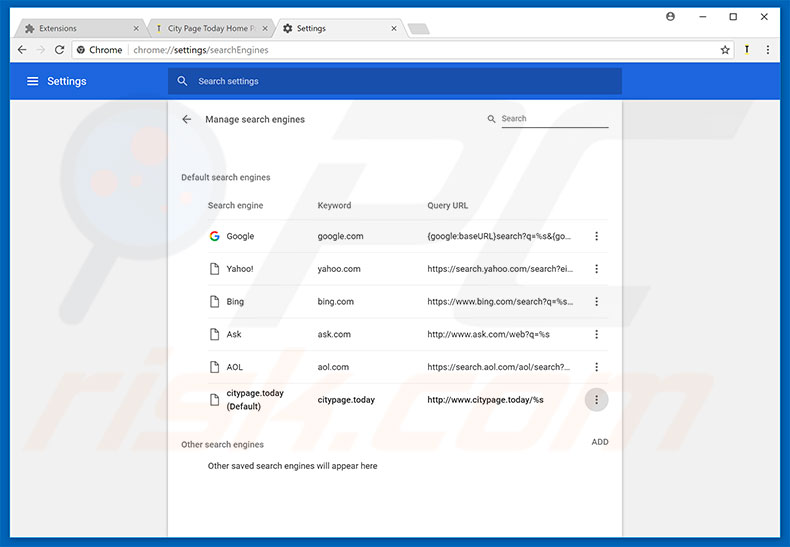Click the back arrow beside Manage search engines
Viewport: 790px width, 547px height.
click(x=187, y=119)
